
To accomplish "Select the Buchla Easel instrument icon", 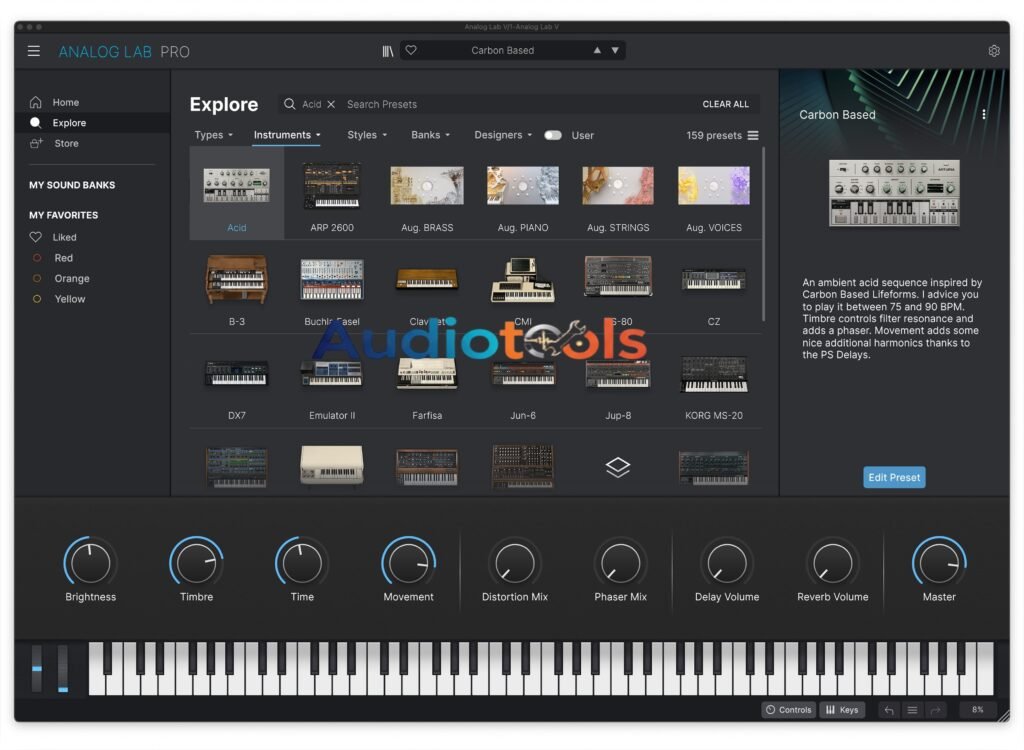I will [x=331, y=280].
